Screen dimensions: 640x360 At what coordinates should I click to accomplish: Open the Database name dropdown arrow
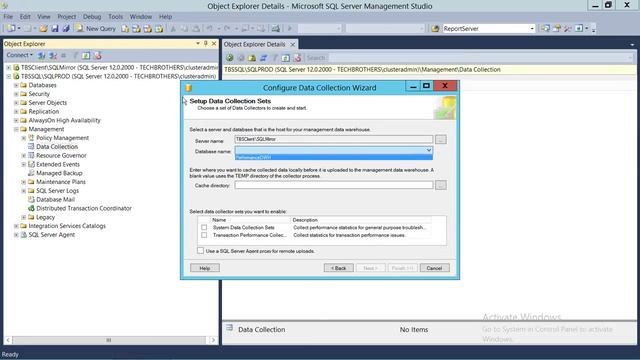coord(429,150)
